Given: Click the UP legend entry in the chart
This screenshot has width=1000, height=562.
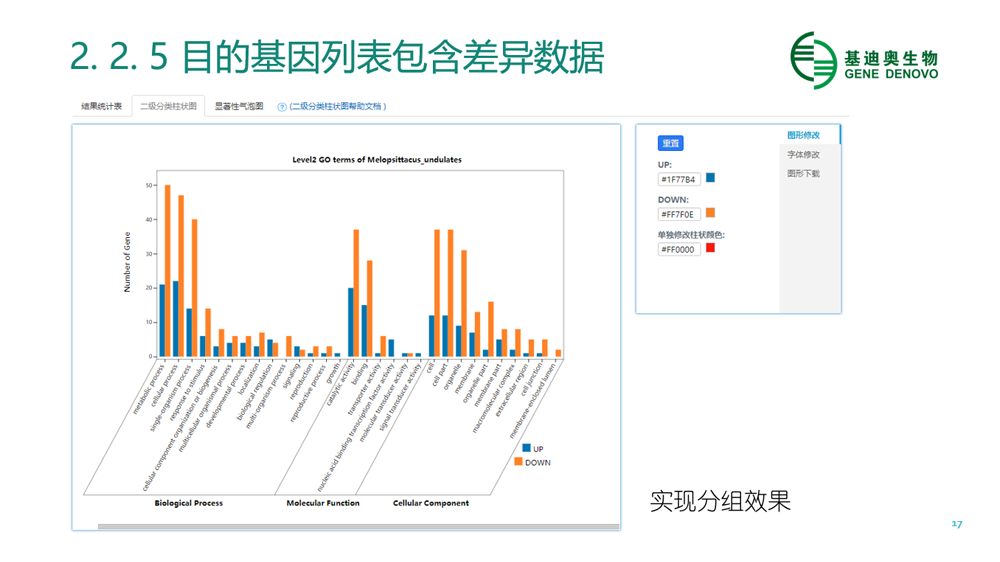Looking at the screenshot, I should [533, 448].
